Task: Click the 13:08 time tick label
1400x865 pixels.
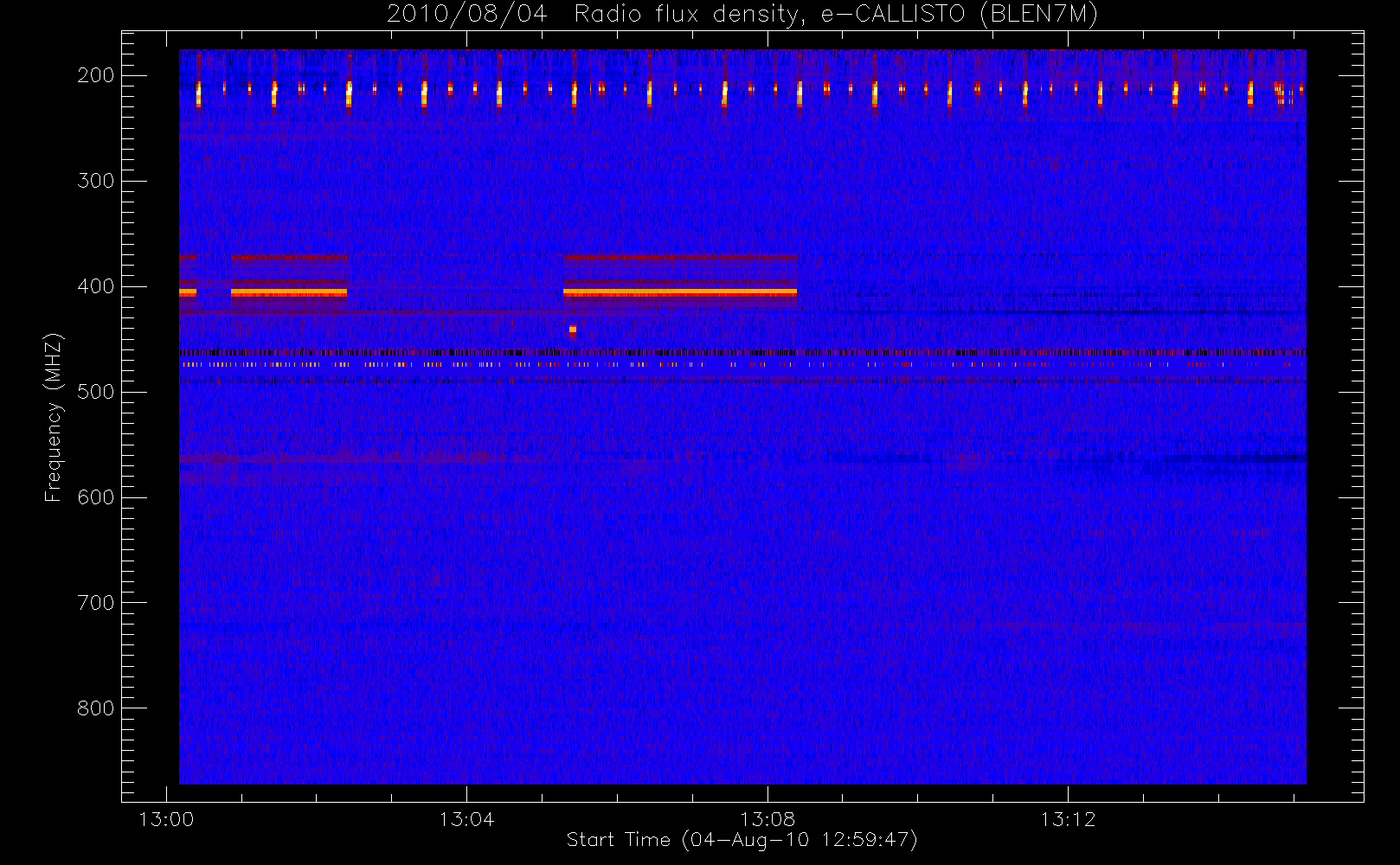Action: (x=767, y=819)
